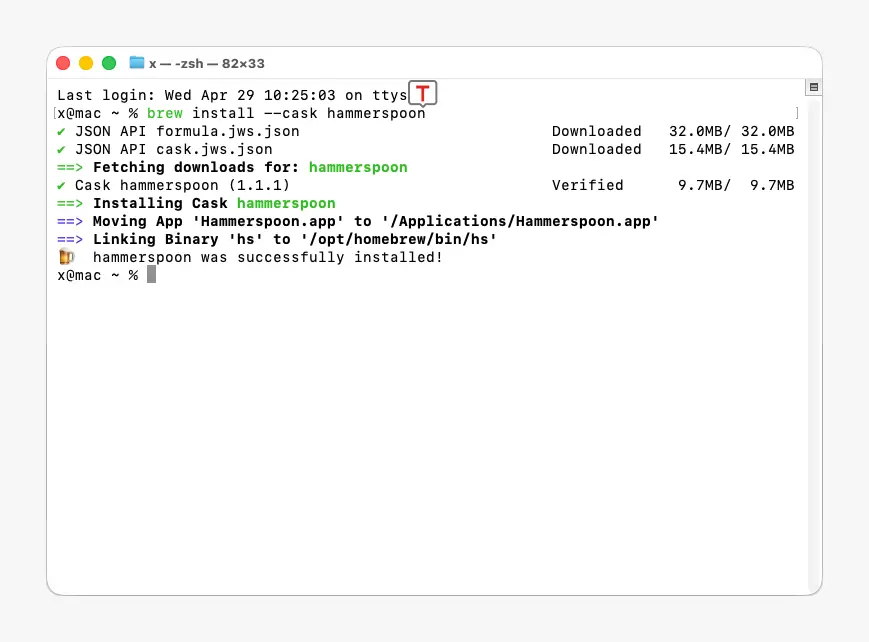The width and height of the screenshot is (869, 642).
Task: Click the window title 'x — -zsh — 82×33'
Action: [207, 64]
